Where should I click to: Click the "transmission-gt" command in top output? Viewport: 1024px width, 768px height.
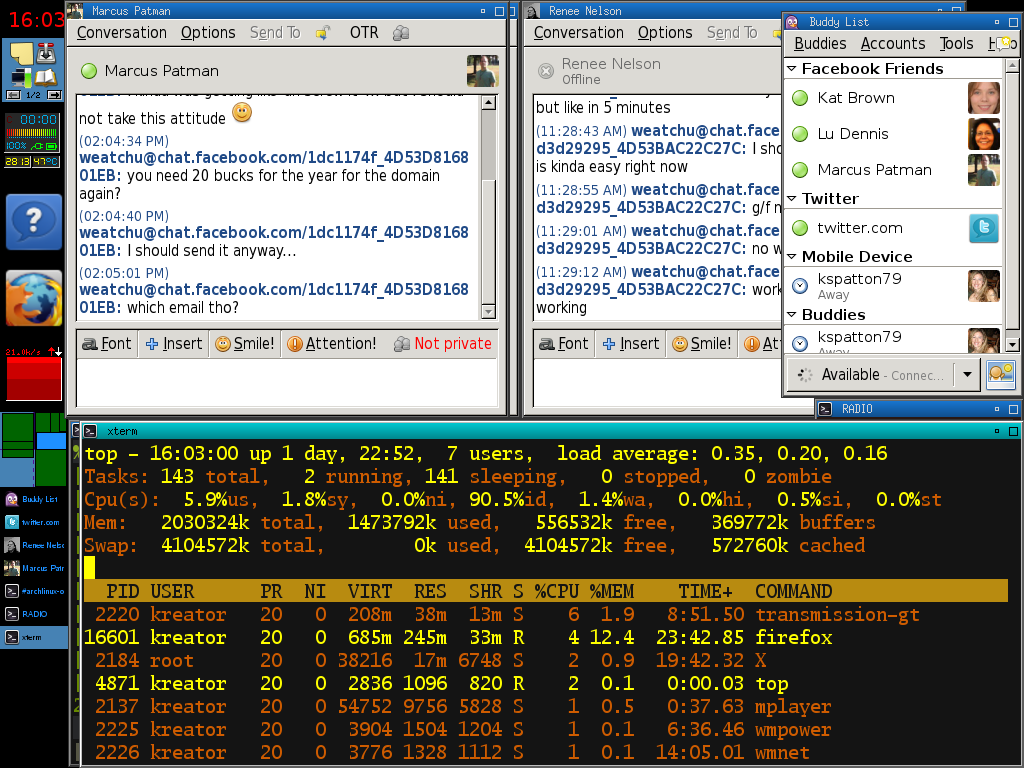pos(837,615)
